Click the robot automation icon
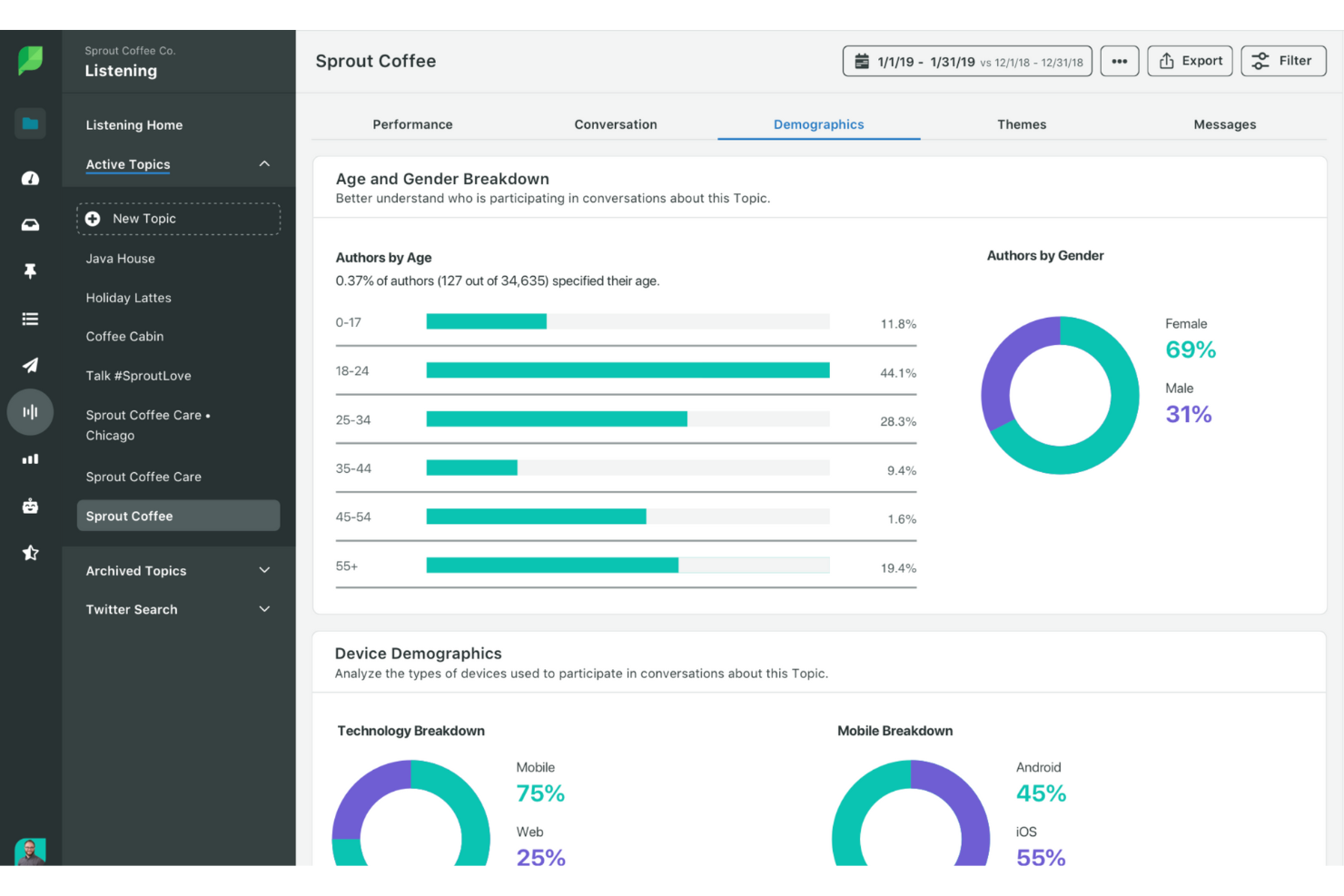1344x896 pixels. point(30,506)
